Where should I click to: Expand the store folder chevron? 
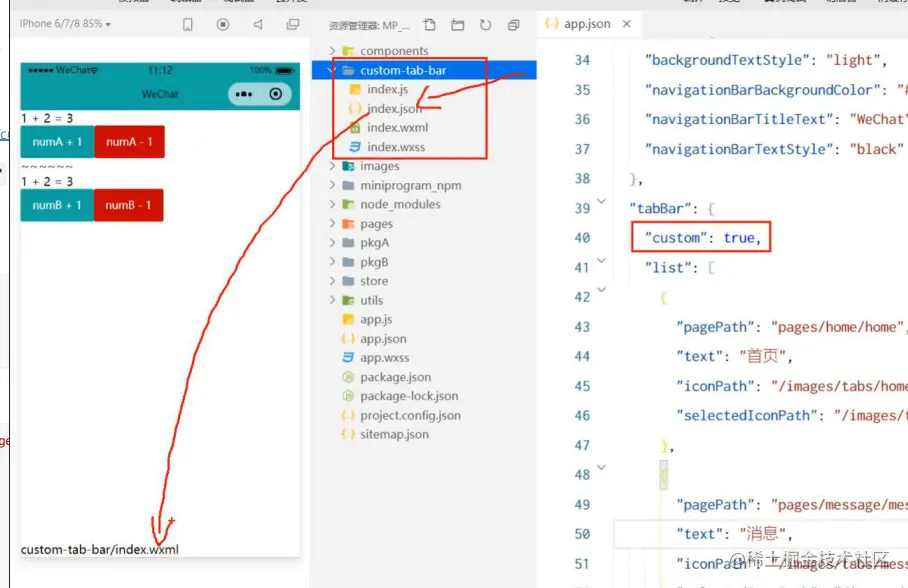(x=332, y=281)
